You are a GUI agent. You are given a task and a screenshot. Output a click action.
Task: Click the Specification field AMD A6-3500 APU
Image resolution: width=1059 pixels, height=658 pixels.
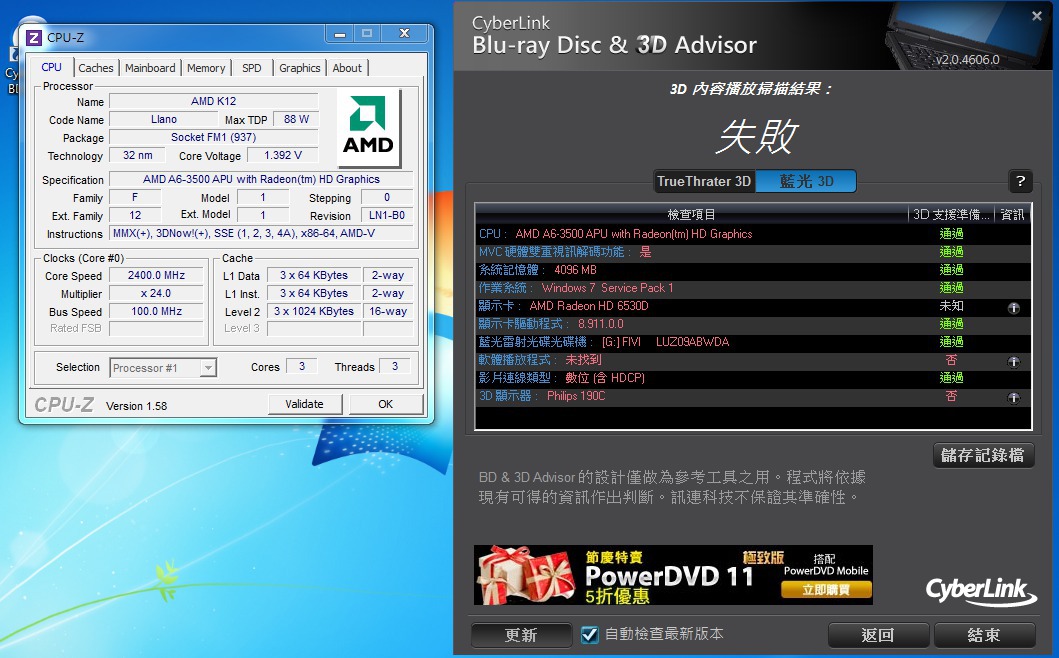tap(261, 179)
